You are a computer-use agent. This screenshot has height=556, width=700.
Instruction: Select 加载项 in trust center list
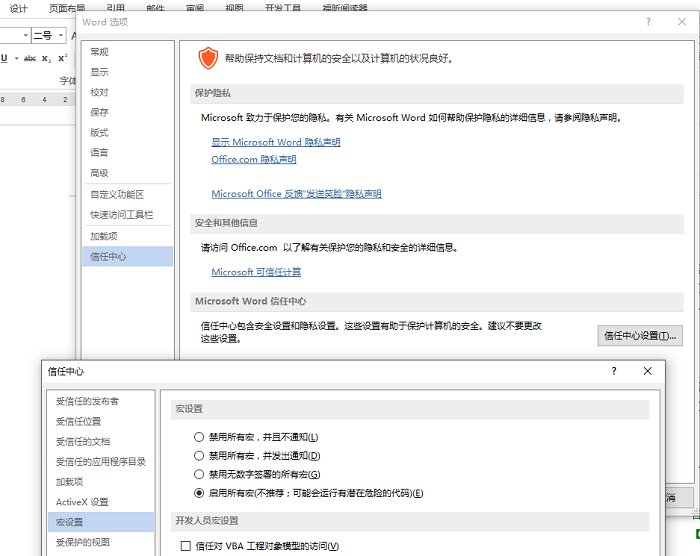pyautogui.click(x=101, y=482)
